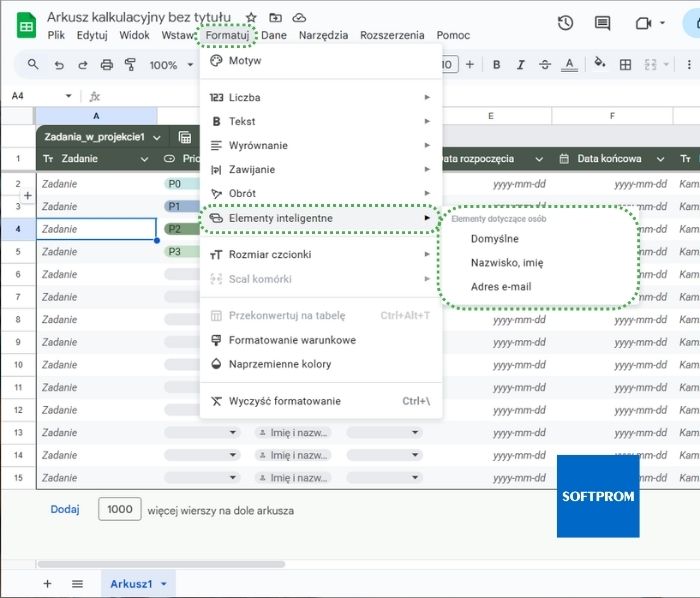Viewport: 700px width, 598px height.
Task: Star this spreadsheet document
Action: click(x=251, y=18)
